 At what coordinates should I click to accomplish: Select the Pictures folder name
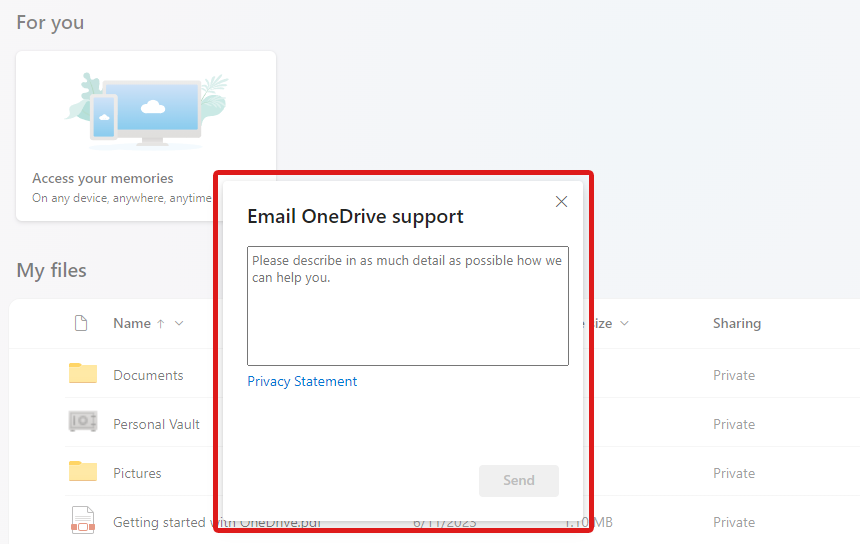137,473
